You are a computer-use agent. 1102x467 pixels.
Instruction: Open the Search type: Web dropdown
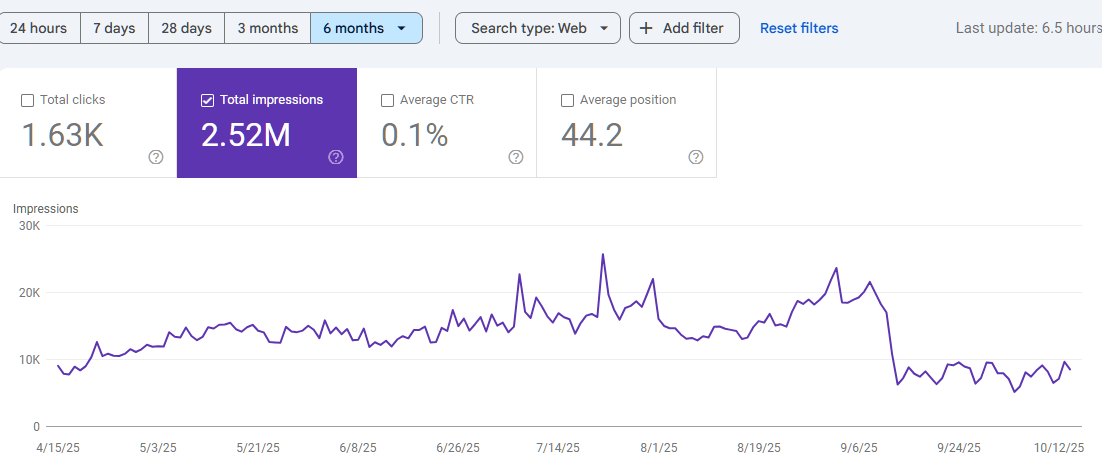click(604, 28)
